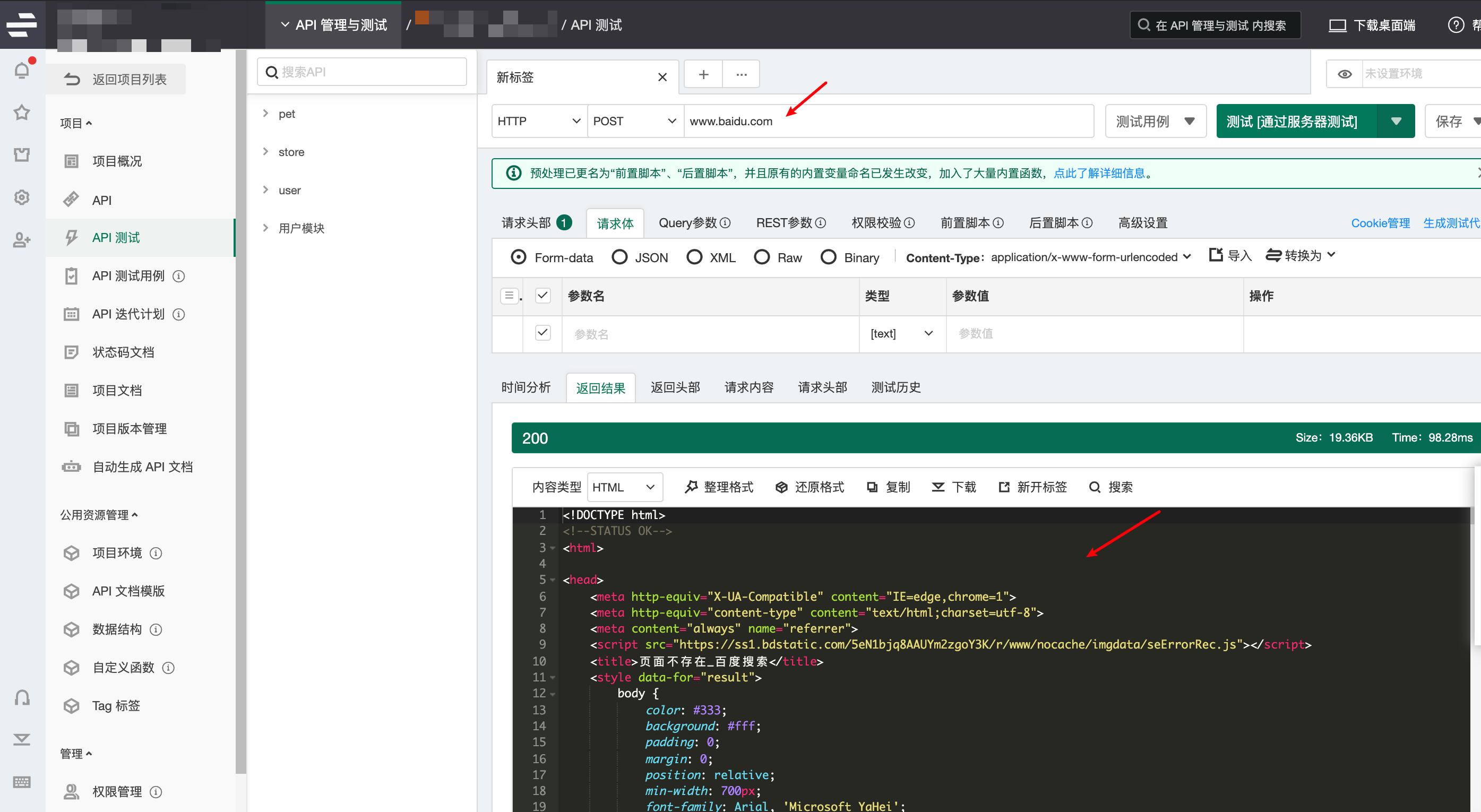Open the headset support icon
The width and height of the screenshot is (1481, 812).
[x=22, y=697]
